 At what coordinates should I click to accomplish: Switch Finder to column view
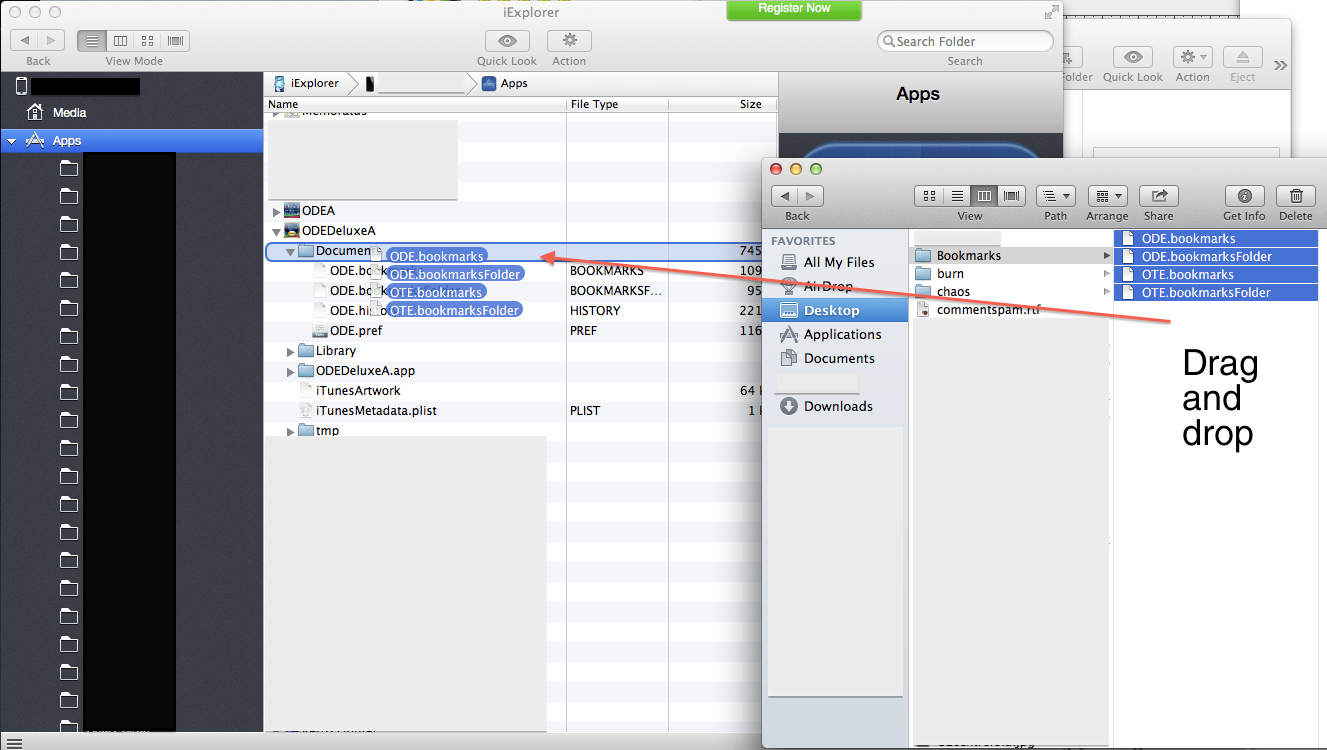click(984, 196)
